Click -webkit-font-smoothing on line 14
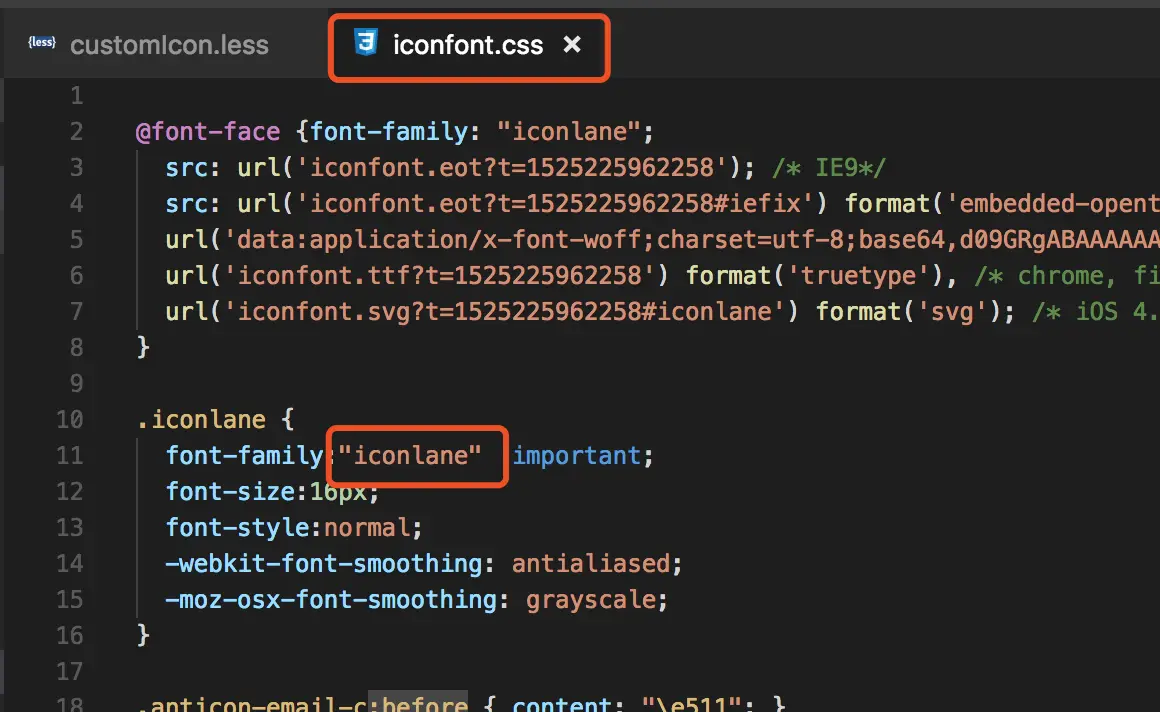Viewport: 1160px width, 712px height. point(323,564)
